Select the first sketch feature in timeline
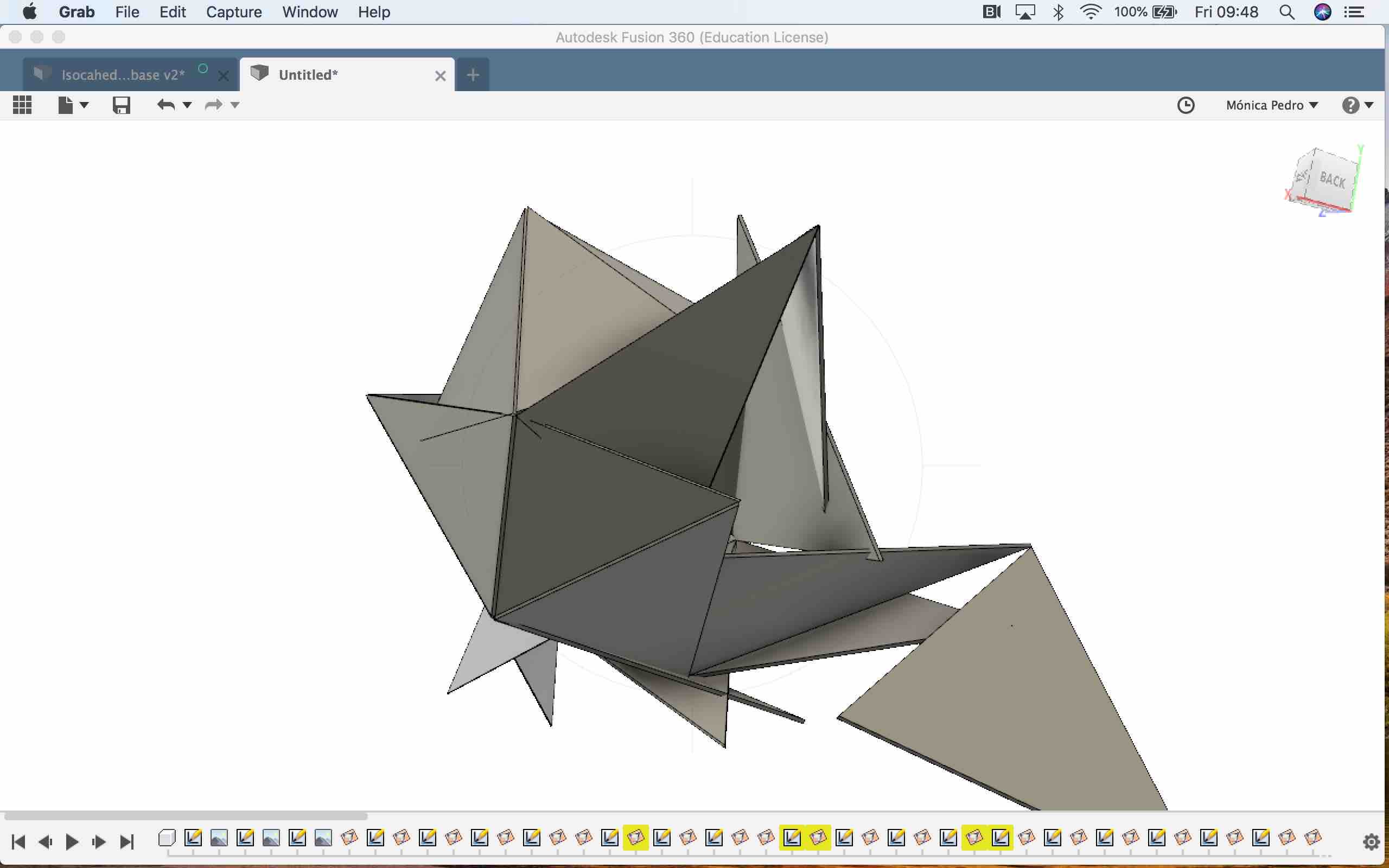The height and width of the screenshot is (868, 1389). click(x=193, y=838)
